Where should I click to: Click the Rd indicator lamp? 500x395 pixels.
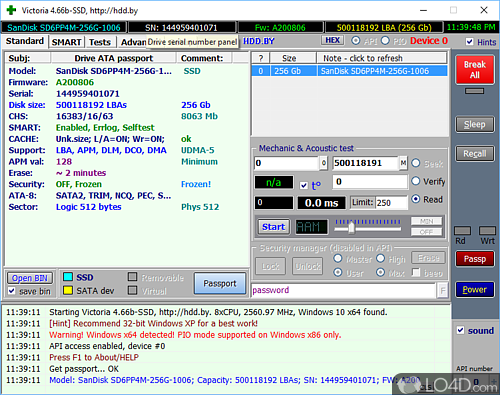[462, 231]
